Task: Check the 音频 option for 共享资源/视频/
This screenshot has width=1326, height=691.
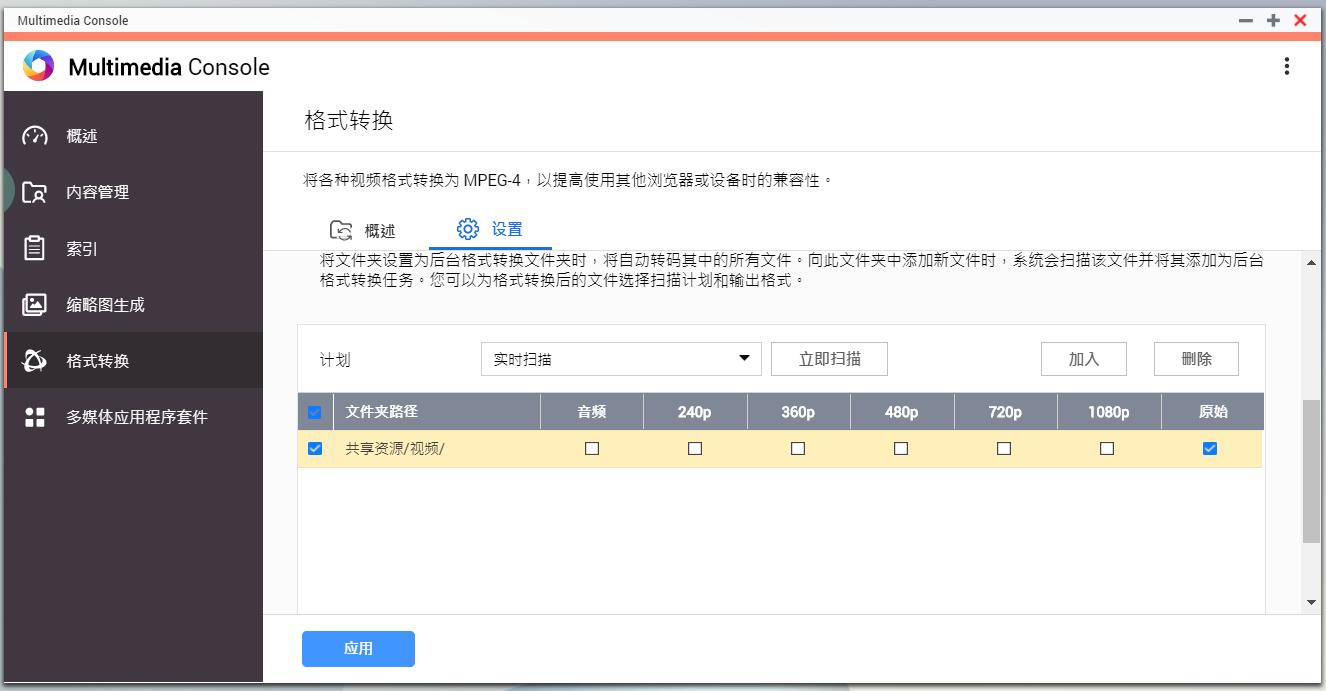Action: click(591, 448)
